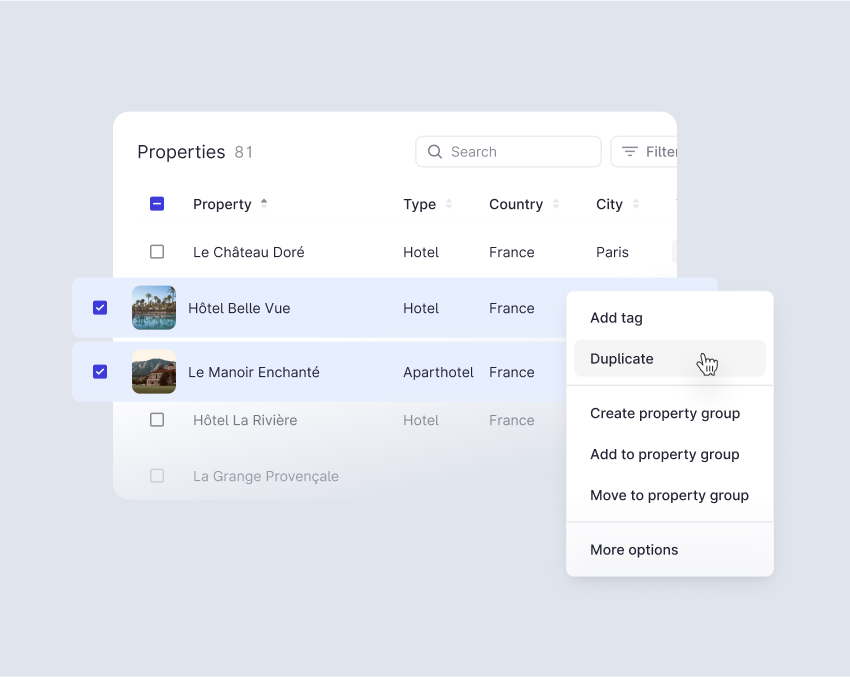
Task: Select Add to property group
Action: point(665,454)
